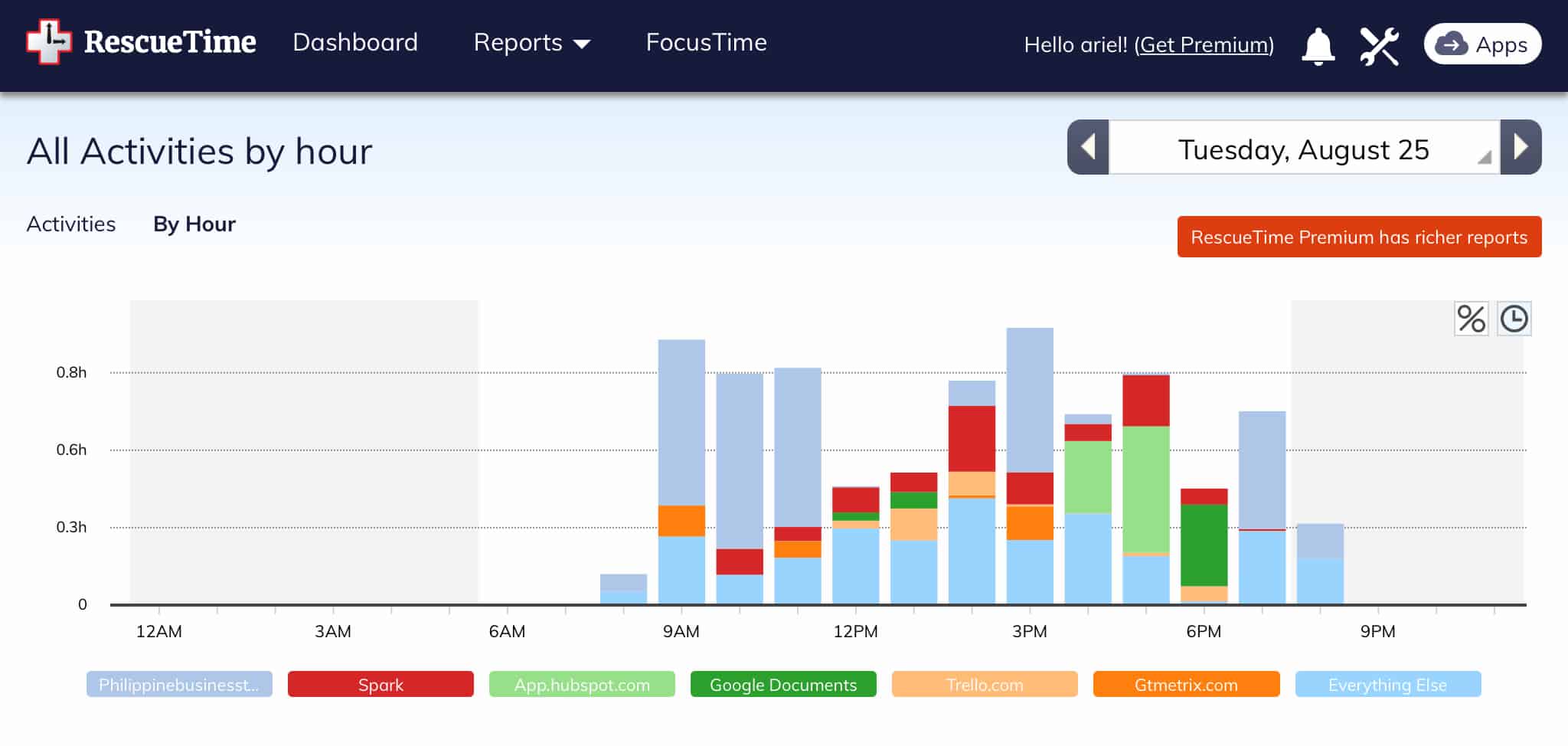Switch to the Activities tab
The width and height of the screenshot is (1568, 746).
71,224
